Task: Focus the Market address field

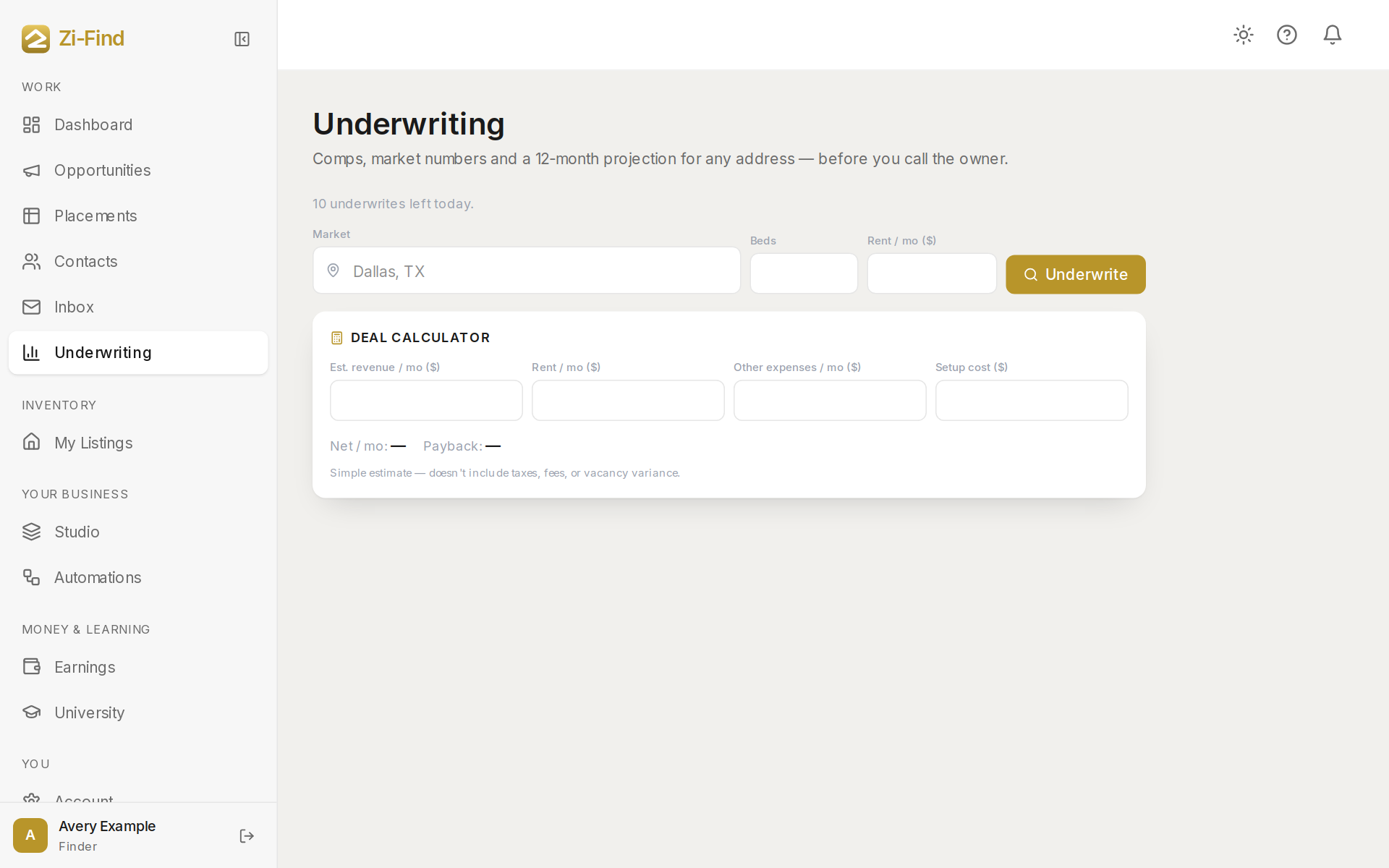Action: (527, 271)
